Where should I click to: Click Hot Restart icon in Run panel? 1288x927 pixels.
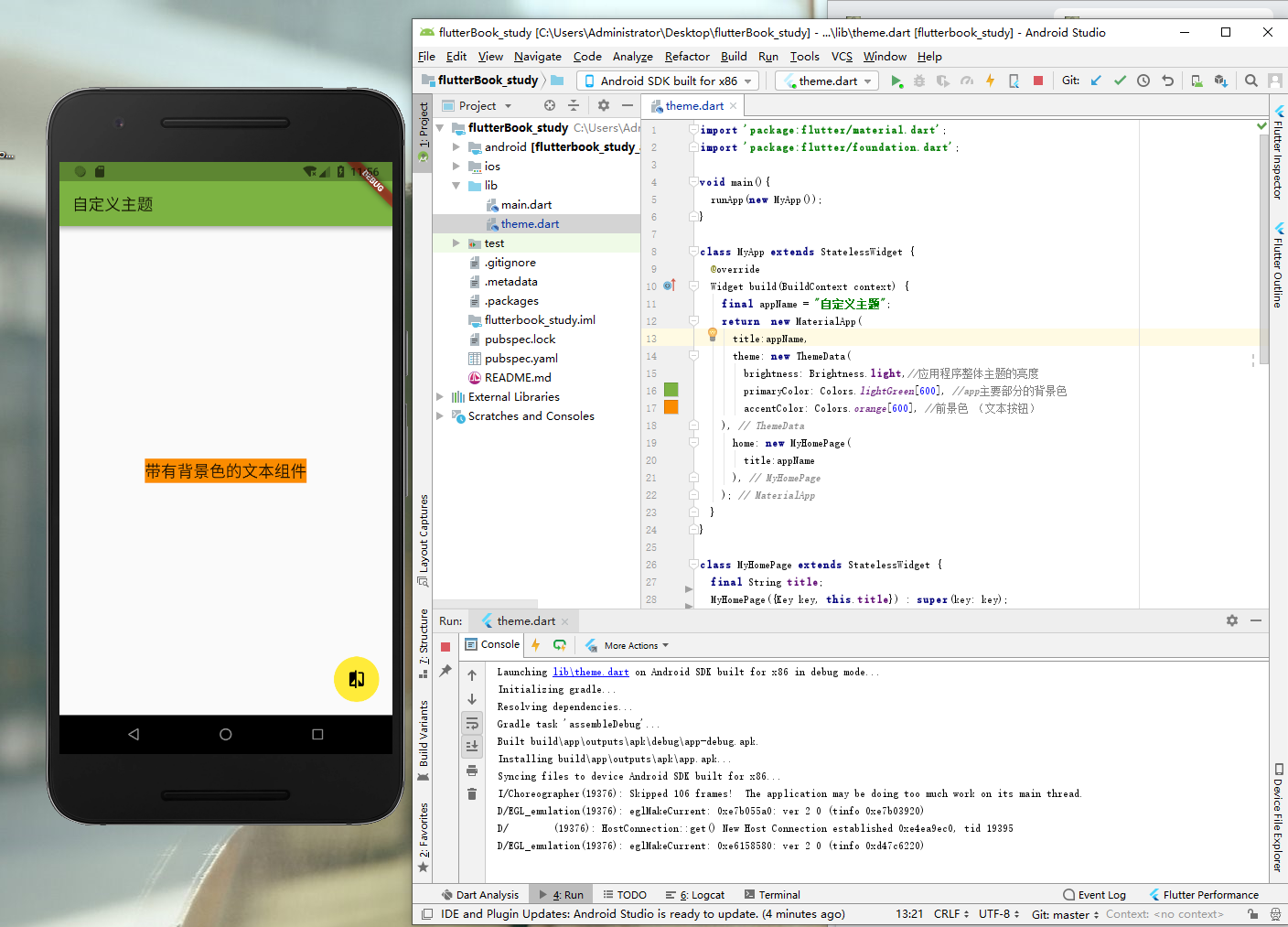coord(560,645)
